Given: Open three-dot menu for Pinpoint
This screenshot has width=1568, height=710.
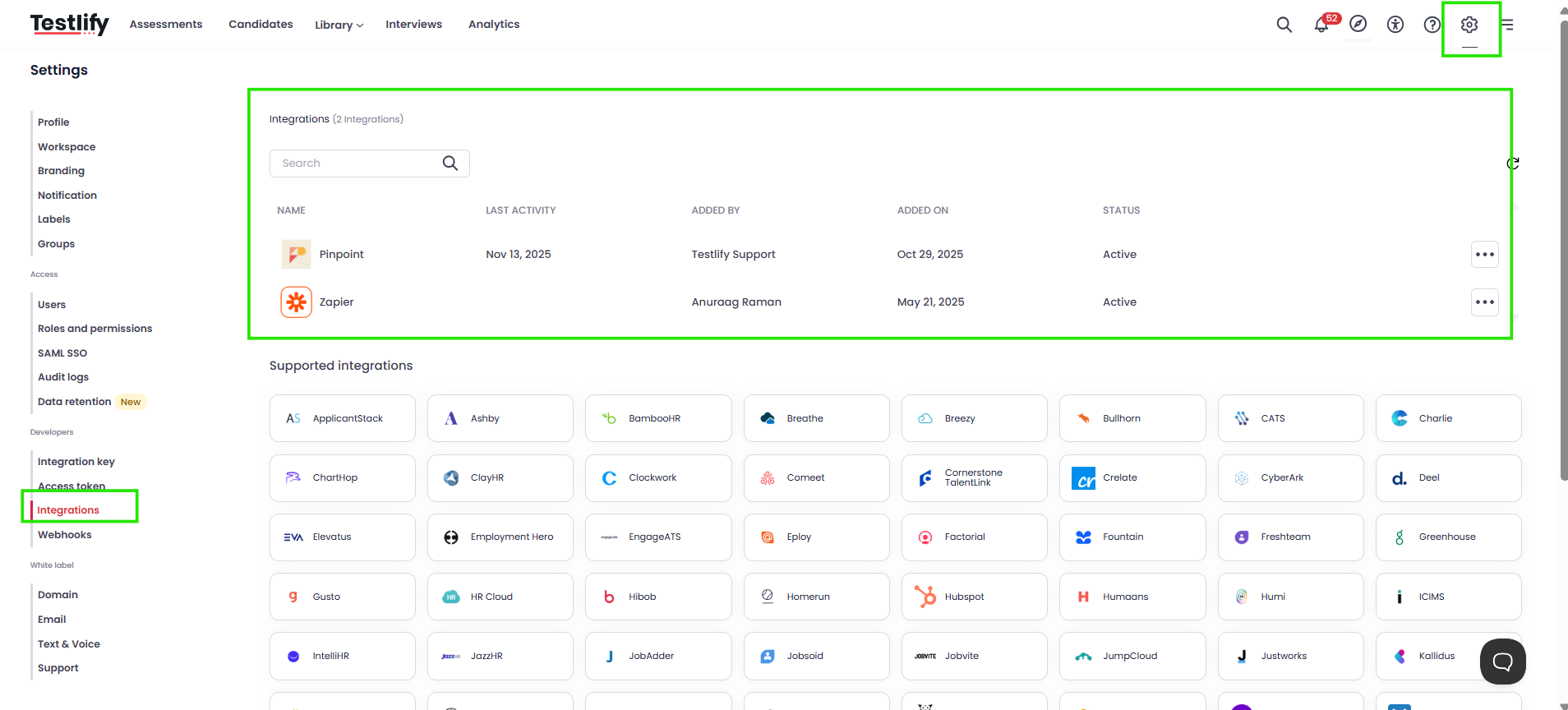Looking at the screenshot, I should (x=1485, y=255).
